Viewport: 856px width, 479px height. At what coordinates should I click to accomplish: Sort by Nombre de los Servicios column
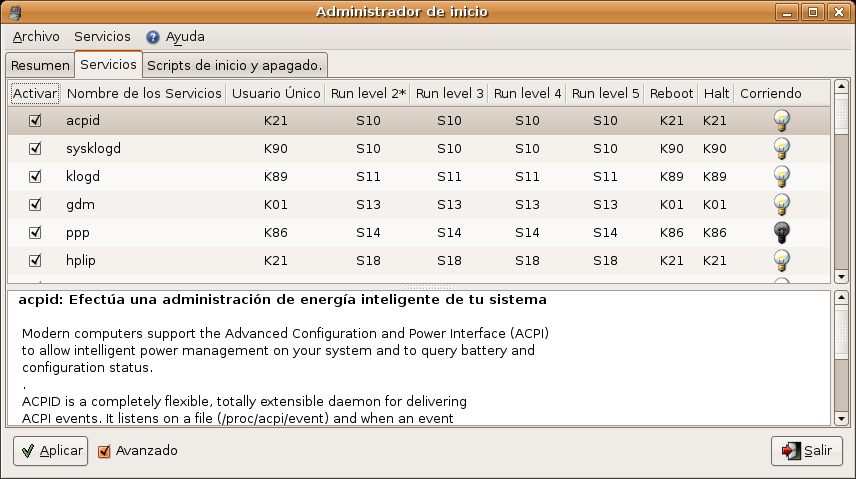point(144,93)
